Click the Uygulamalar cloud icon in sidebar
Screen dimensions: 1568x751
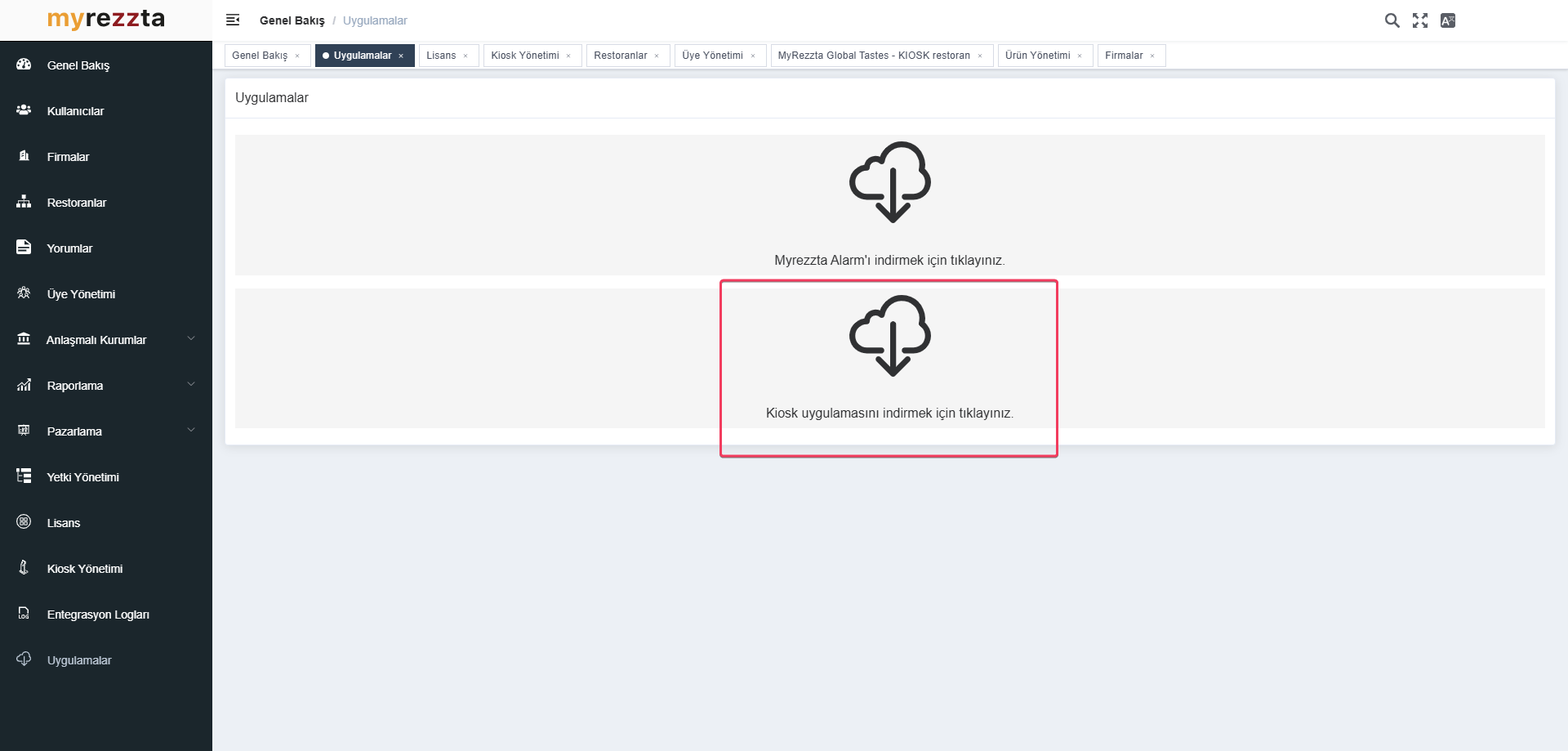[x=24, y=659]
